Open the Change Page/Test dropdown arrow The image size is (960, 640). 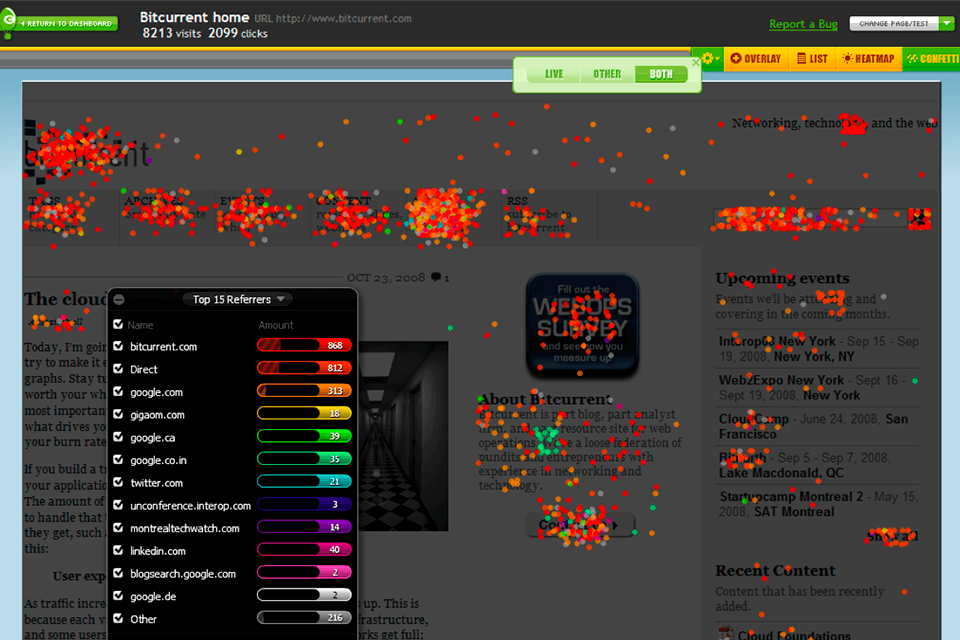pos(947,24)
